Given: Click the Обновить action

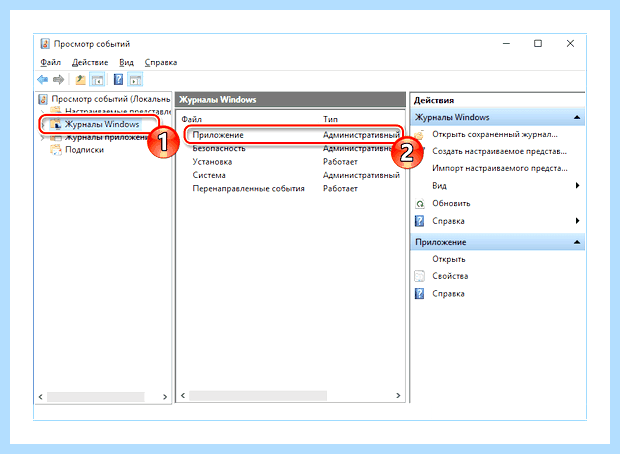Looking at the screenshot, I should click(451, 204).
